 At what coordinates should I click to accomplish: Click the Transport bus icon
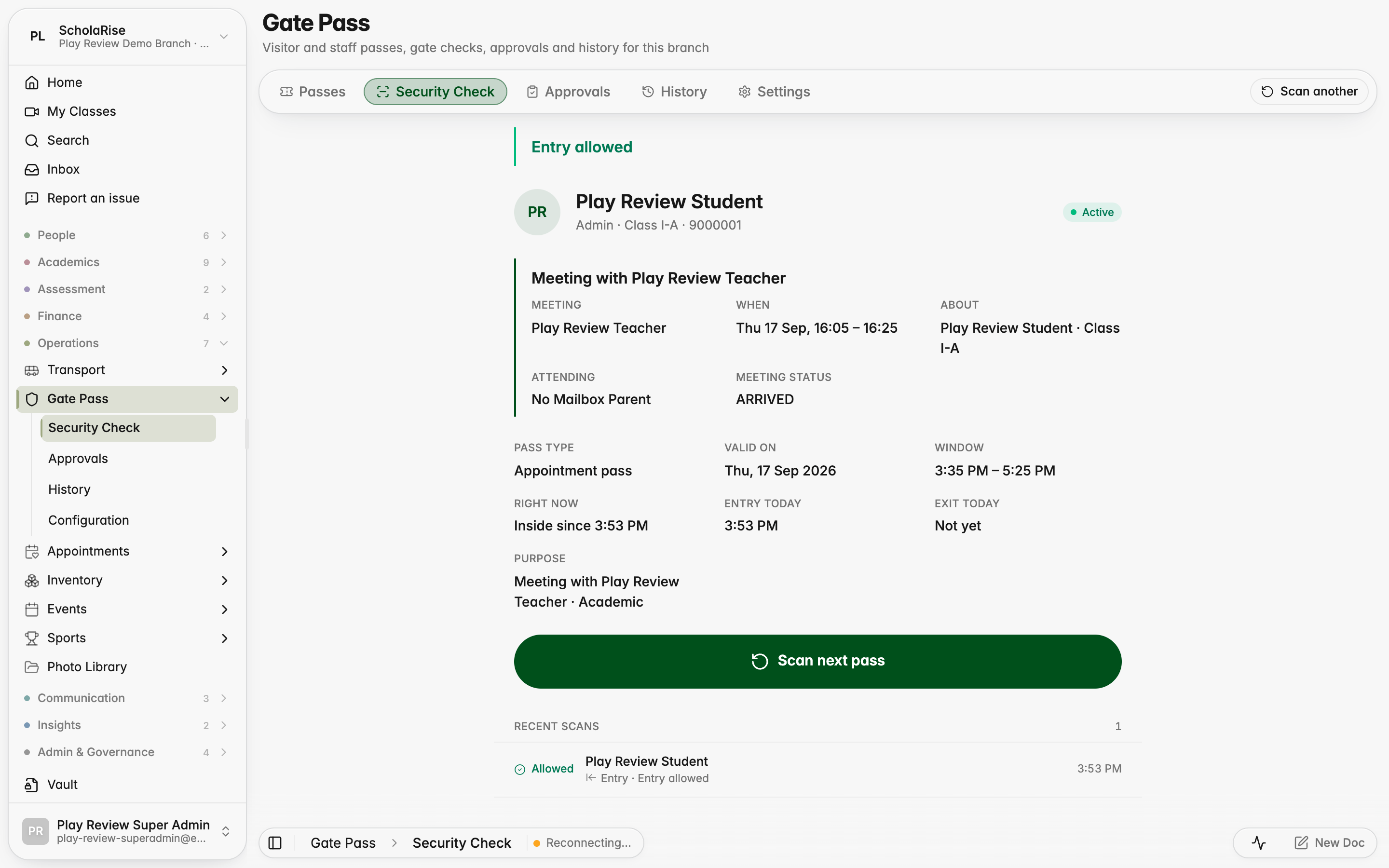(x=32, y=370)
